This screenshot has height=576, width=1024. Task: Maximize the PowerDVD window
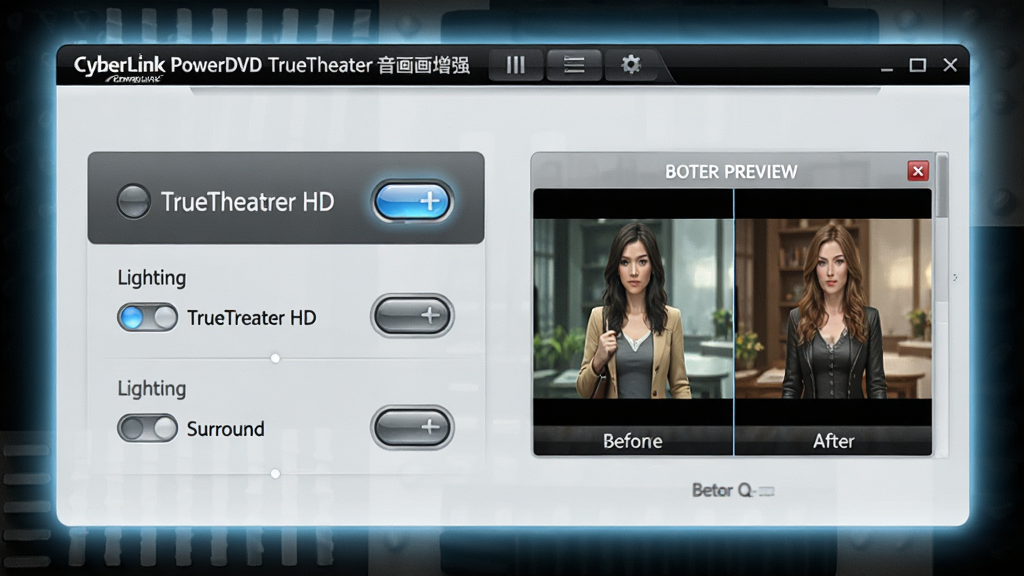pos(918,65)
